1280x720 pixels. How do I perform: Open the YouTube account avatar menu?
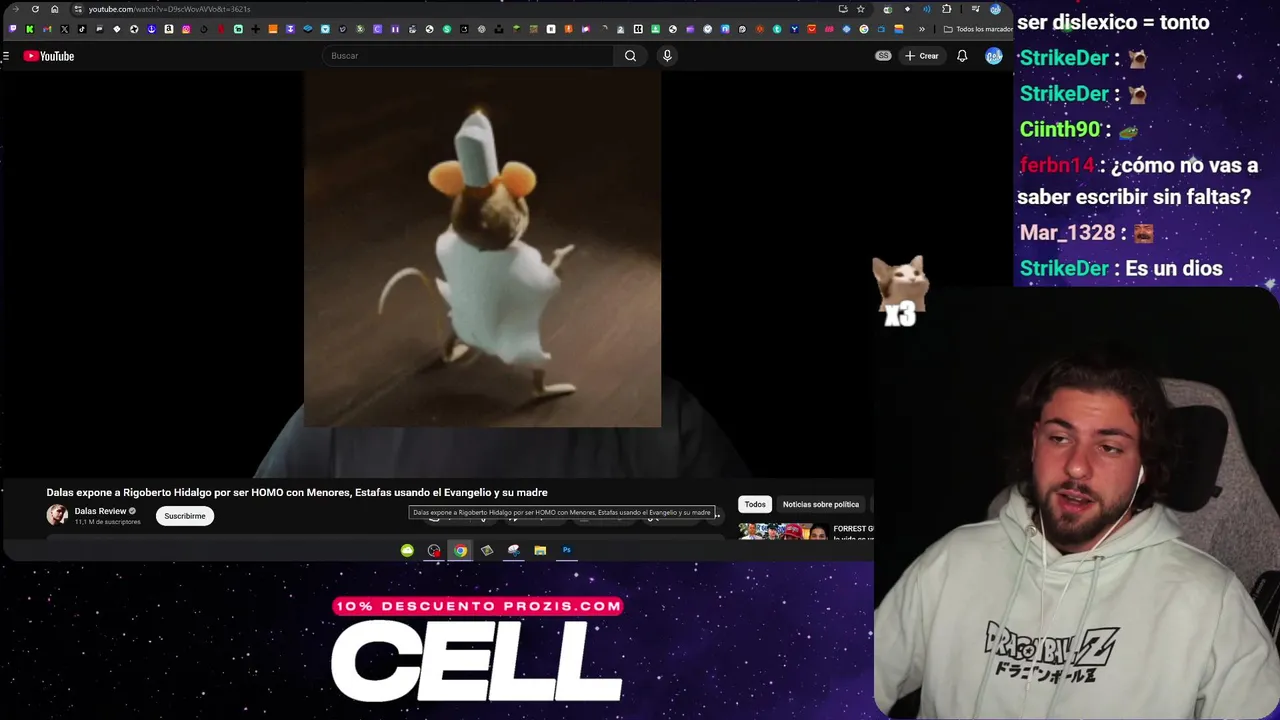pyautogui.click(x=993, y=56)
